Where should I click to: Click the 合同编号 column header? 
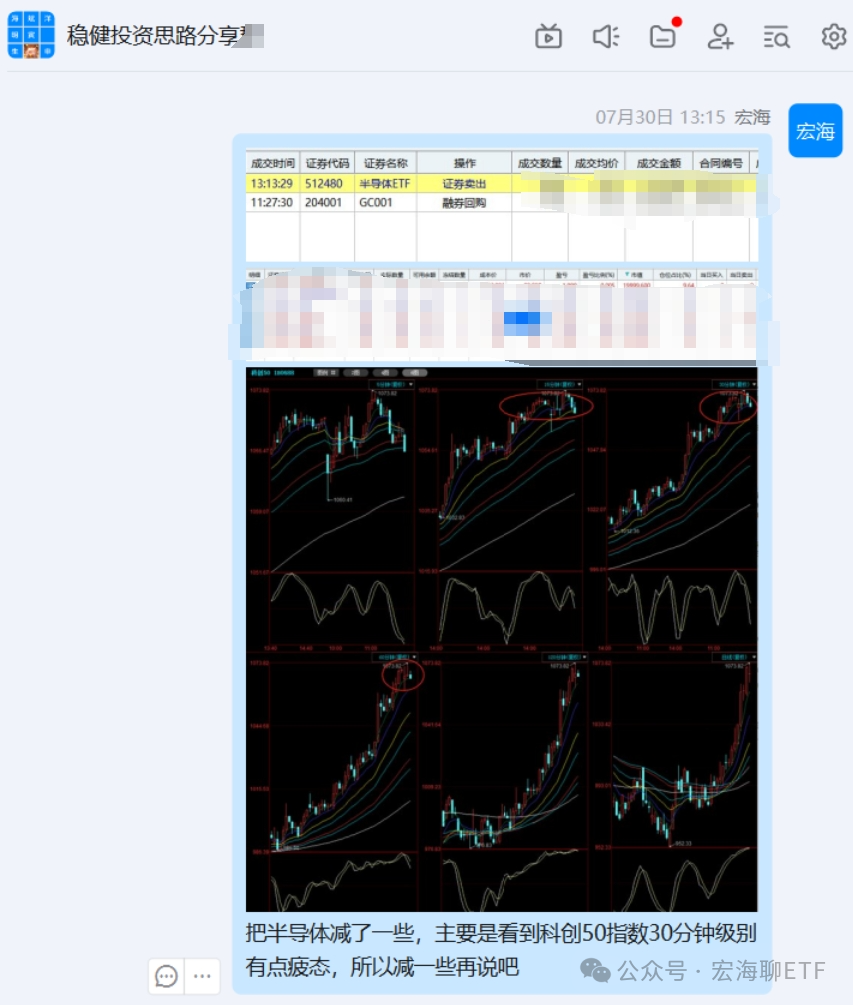click(x=720, y=163)
